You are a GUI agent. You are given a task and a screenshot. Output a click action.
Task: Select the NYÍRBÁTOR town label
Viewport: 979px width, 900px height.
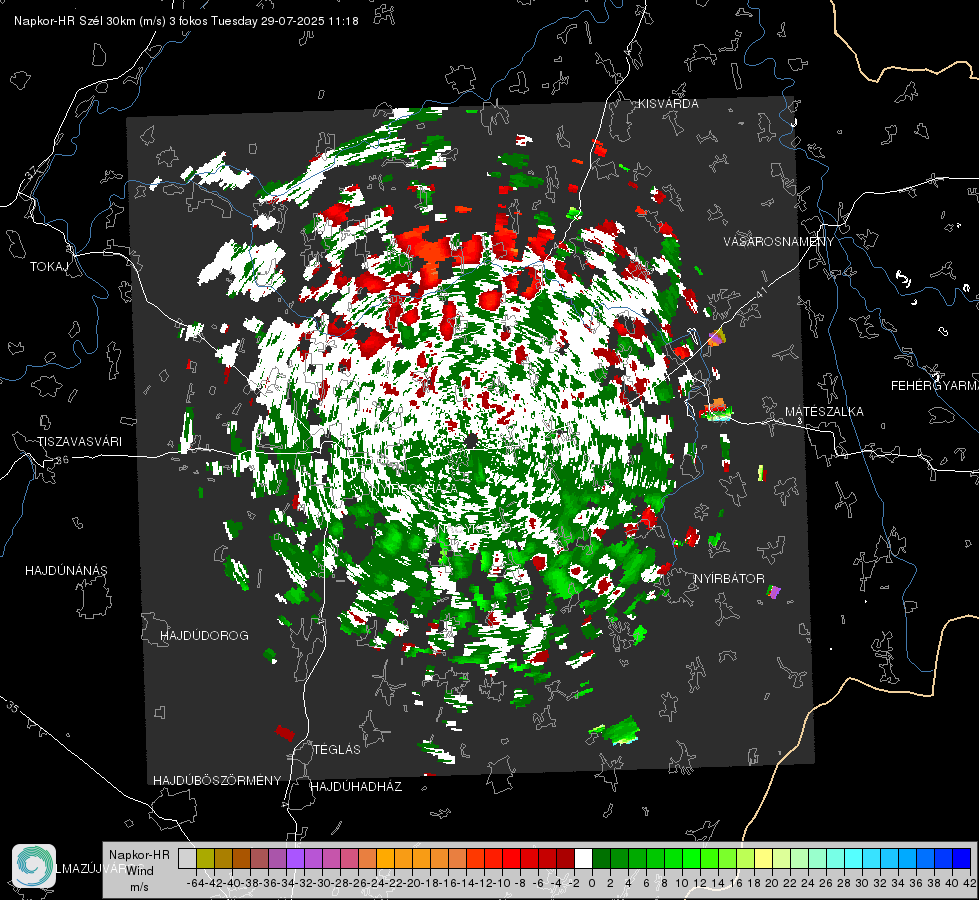coord(729,579)
